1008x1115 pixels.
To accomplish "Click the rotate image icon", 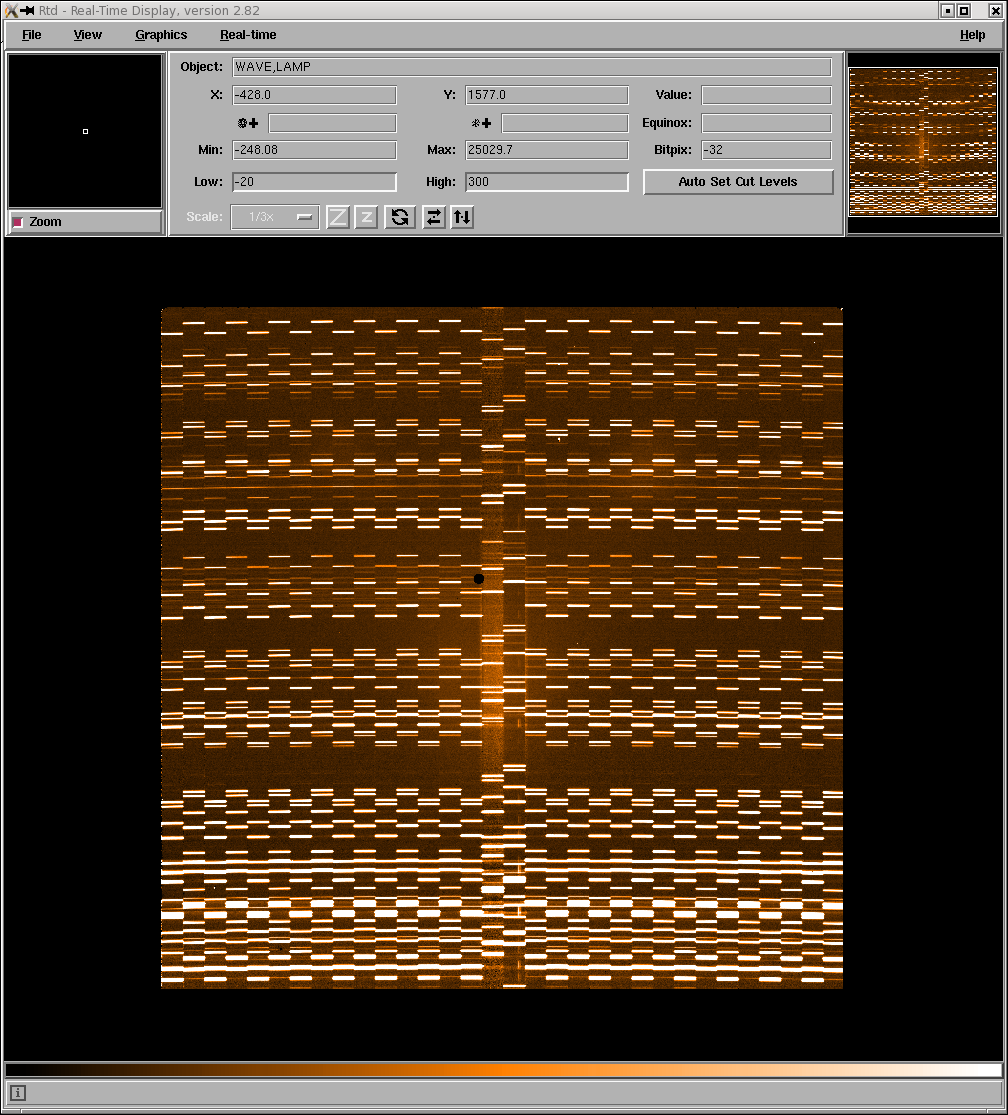I will point(400,217).
